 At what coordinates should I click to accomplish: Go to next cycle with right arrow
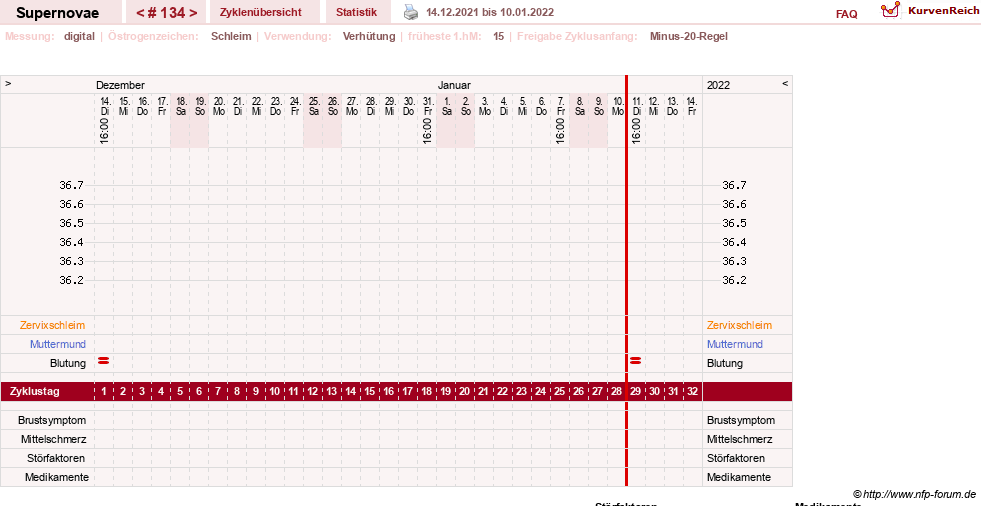193,13
